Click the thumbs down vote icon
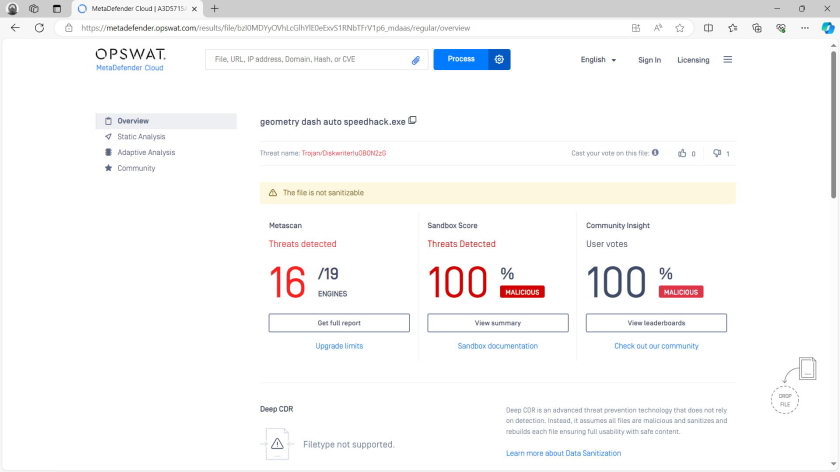 point(717,153)
